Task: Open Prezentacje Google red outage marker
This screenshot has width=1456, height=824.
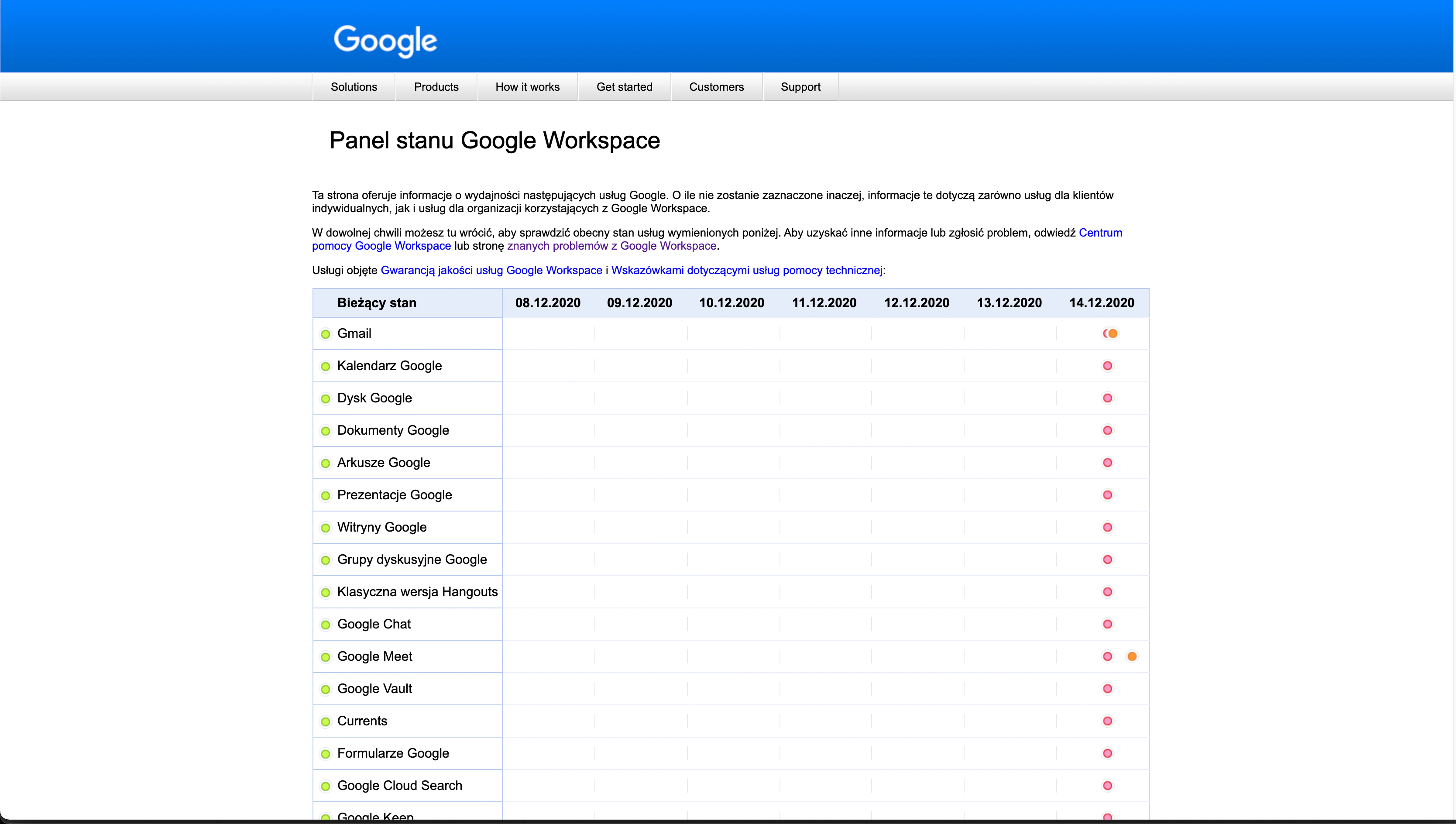Action: tap(1107, 494)
